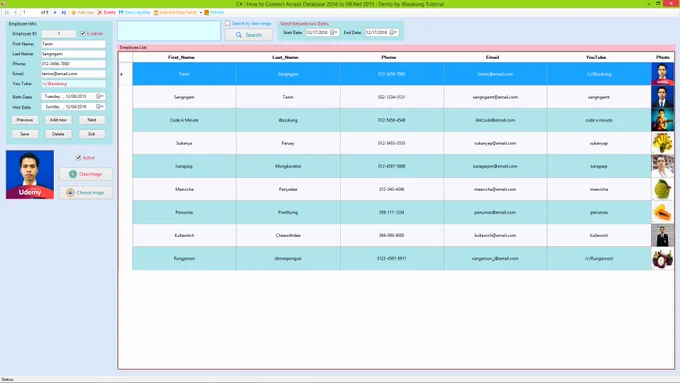Select phone cell '056-111-1234'
Image resolution: width=680 pixels, height=383 pixels.
point(392,213)
